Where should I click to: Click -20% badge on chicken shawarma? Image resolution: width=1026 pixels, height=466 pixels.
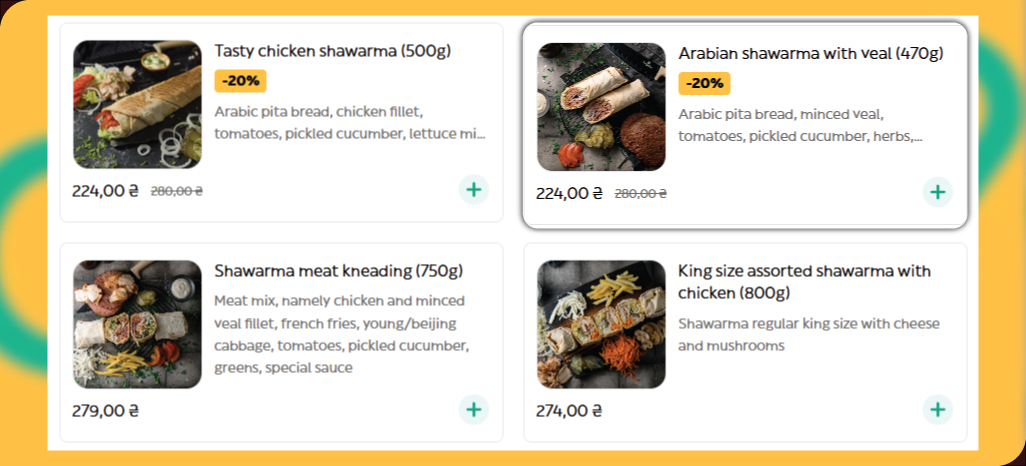click(x=240, y=81)
